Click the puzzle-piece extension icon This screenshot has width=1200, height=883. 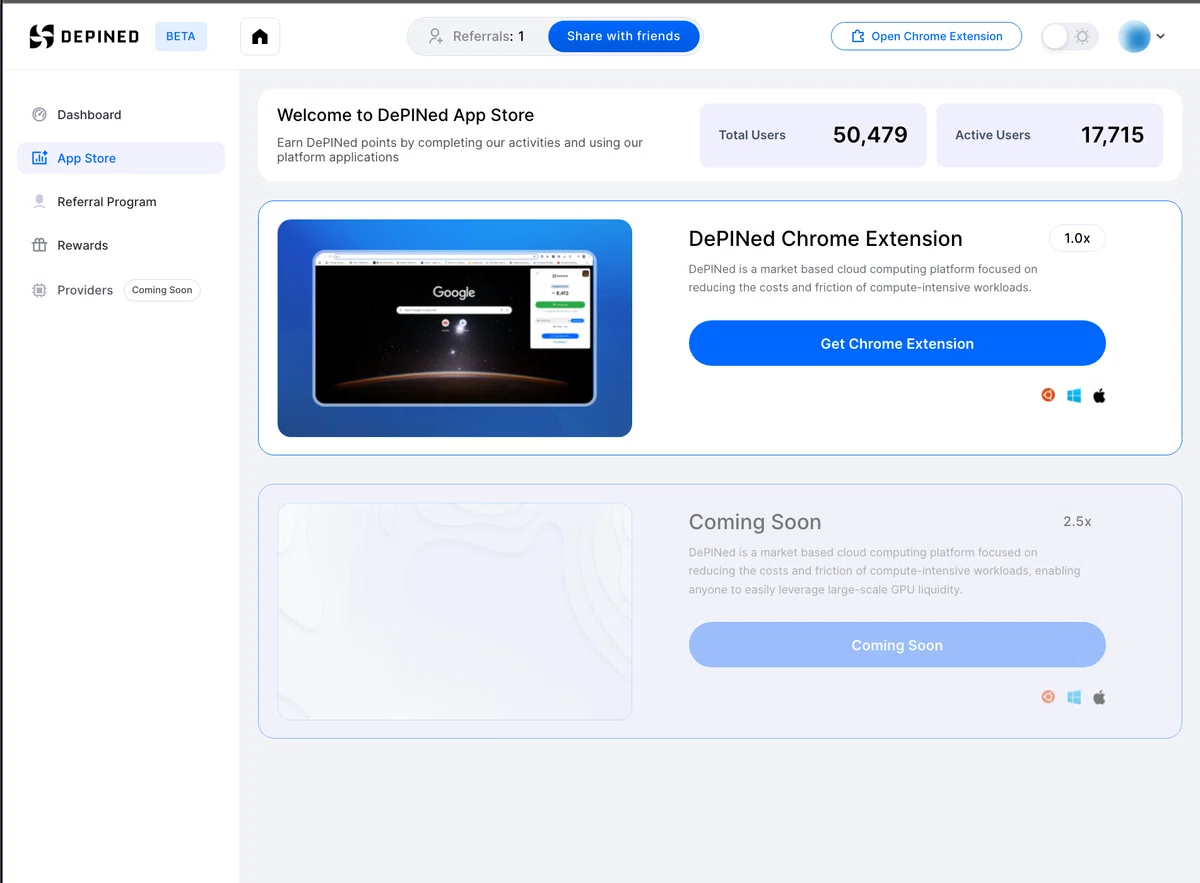pos(857,36)
